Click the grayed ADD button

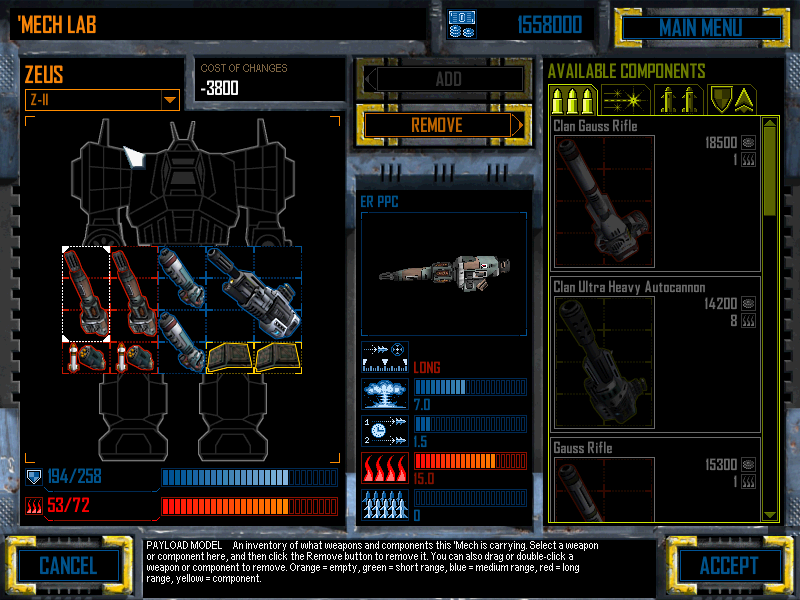coord(444,80)
